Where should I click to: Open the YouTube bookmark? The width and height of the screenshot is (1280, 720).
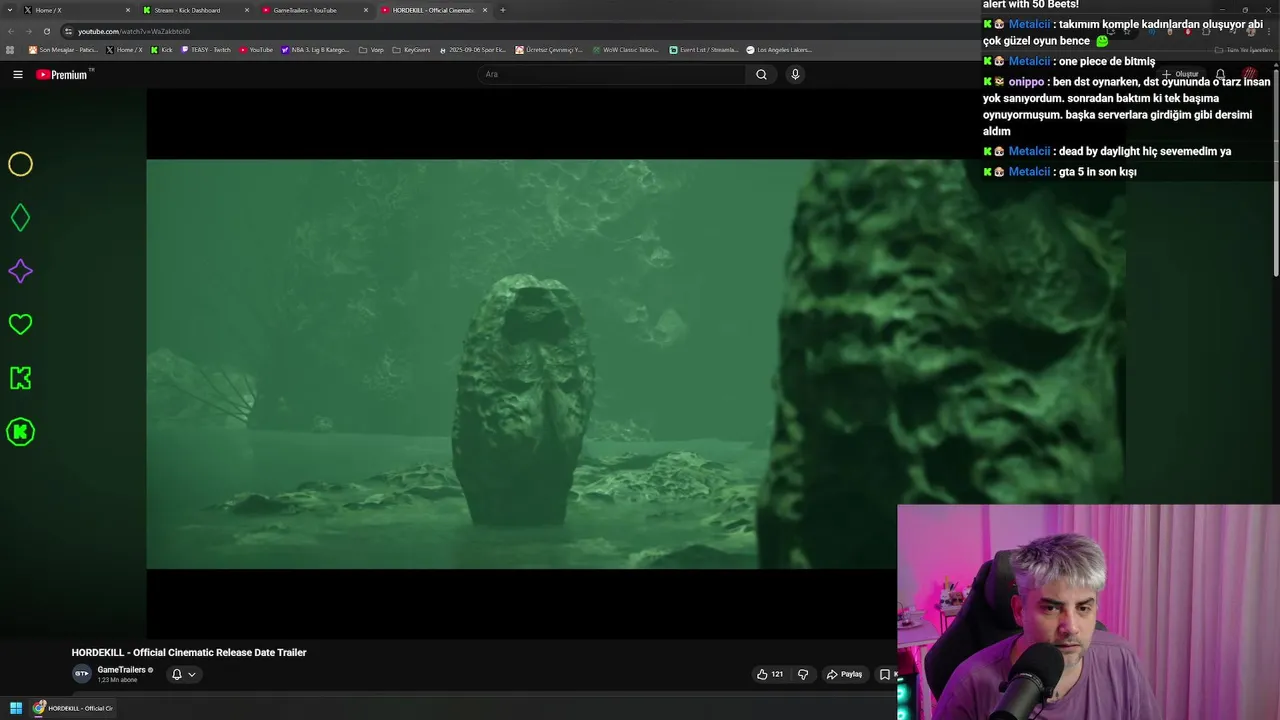[256, 50]
